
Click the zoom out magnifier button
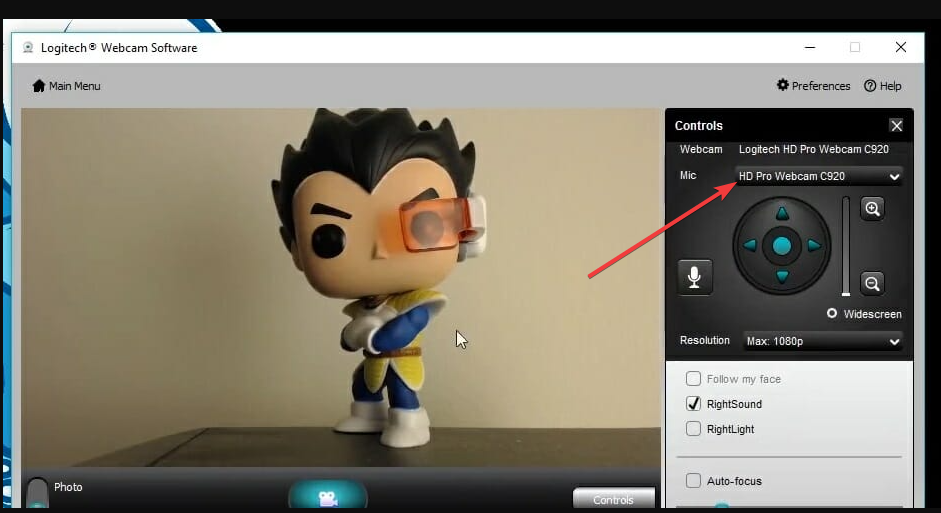tap(873, 283)
